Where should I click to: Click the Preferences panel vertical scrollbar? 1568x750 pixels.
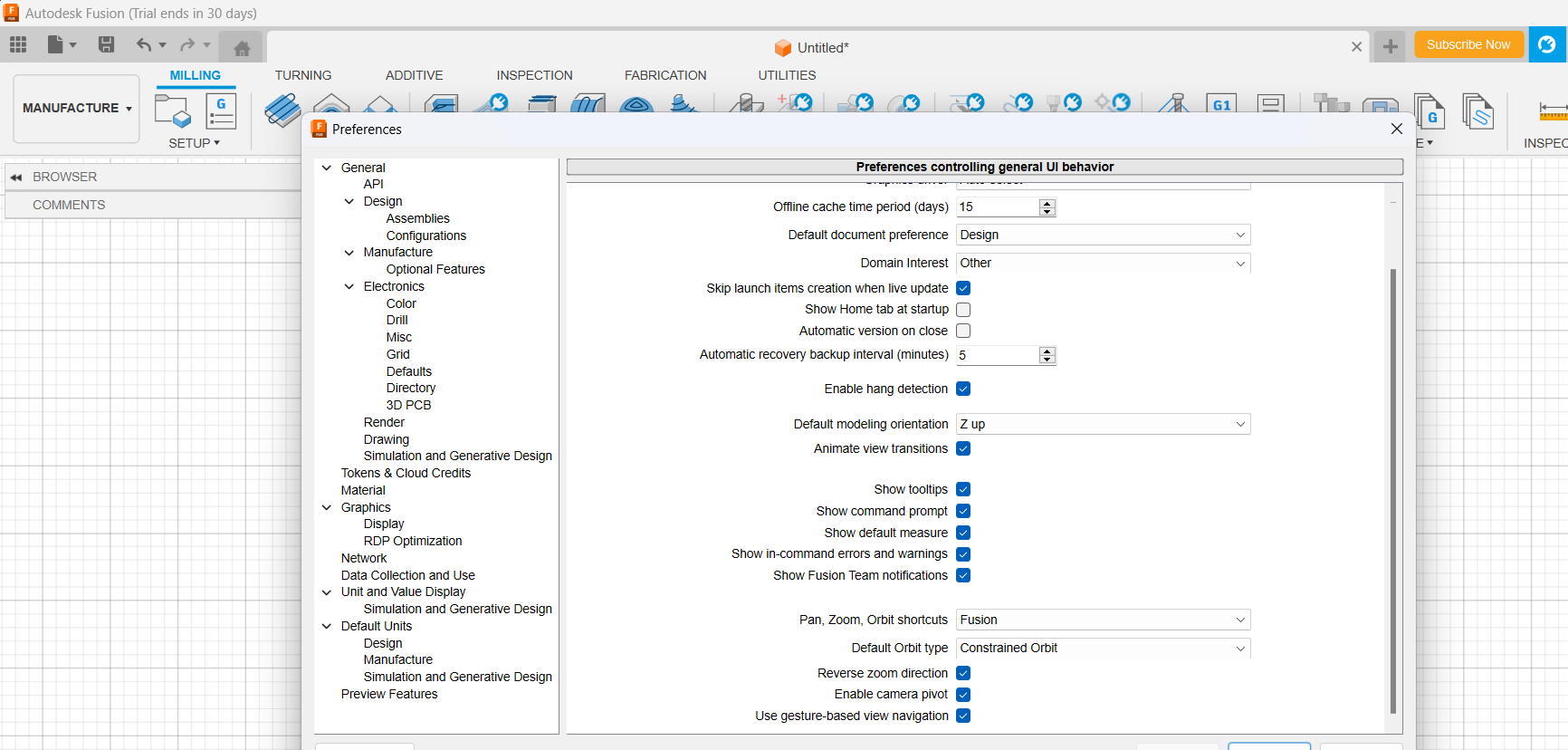(1393, 492)
